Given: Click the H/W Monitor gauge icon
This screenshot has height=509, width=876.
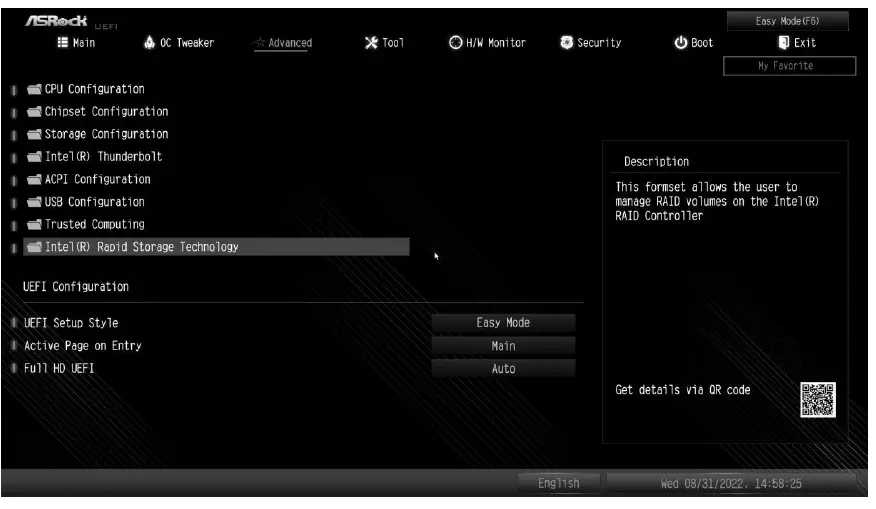Looking at the screenshot, I should tap(455, 43).
